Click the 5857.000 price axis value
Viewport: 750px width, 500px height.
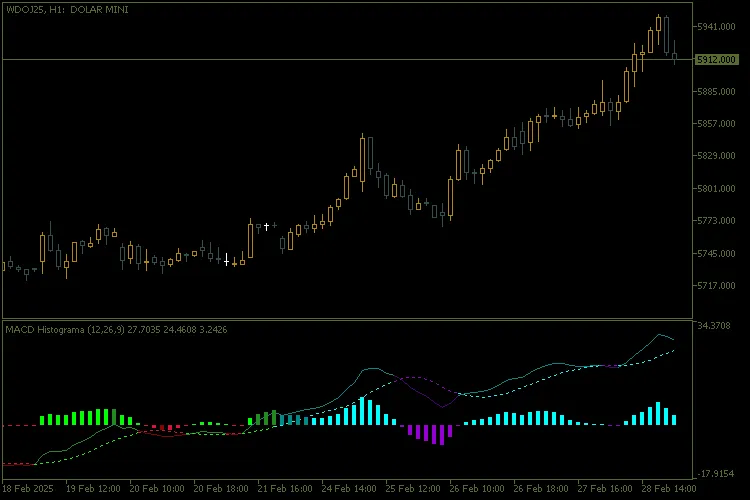pos(716,123)
